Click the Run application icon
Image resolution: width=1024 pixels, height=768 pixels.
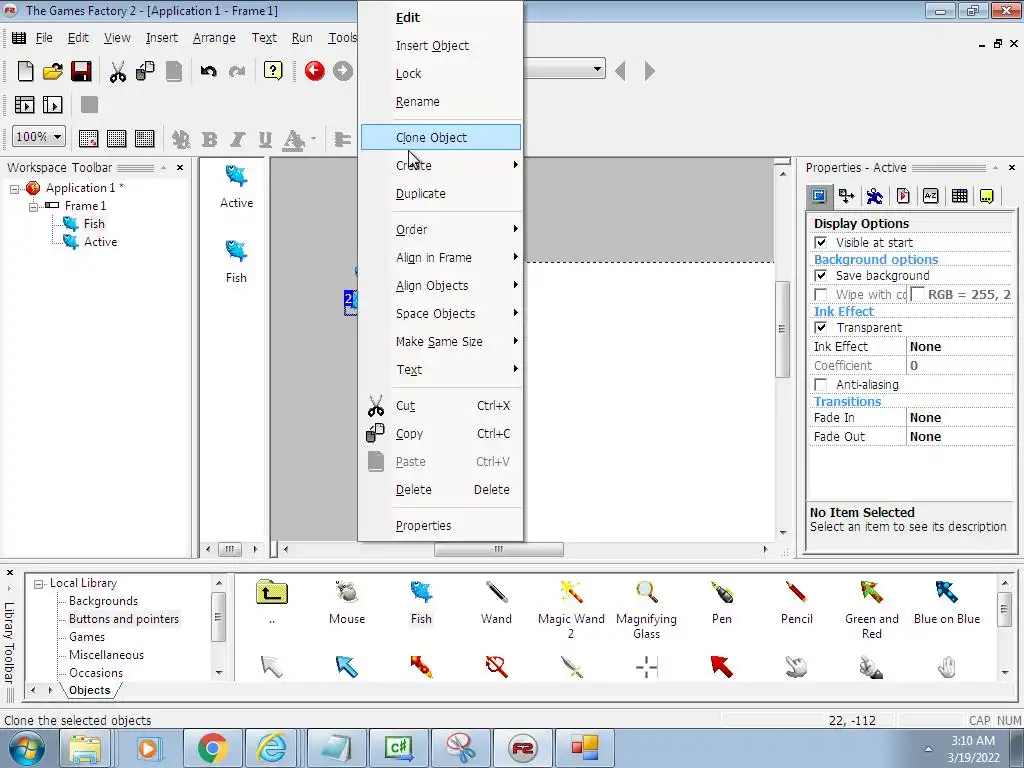pos(24,104)
